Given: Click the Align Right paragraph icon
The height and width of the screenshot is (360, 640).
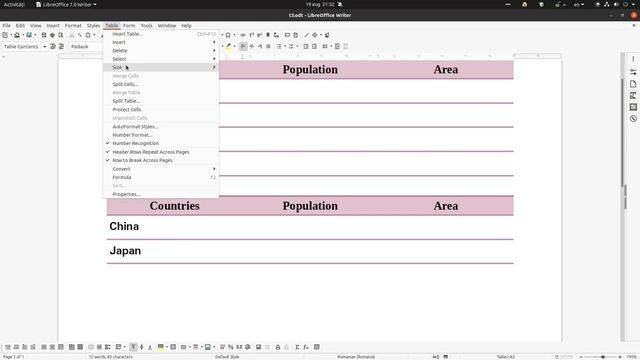Looking at the screenshot, I should click(260, 47).
